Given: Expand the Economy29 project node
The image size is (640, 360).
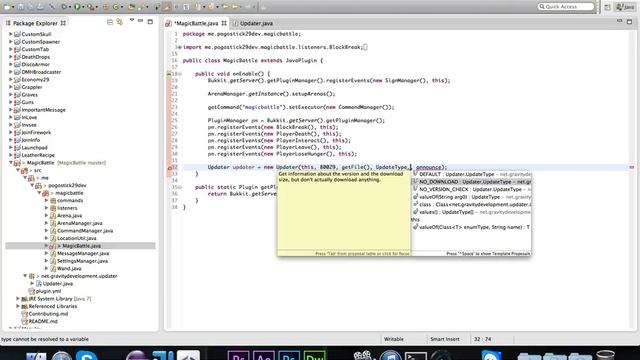Looking at the screenshot, I should 11,80.
